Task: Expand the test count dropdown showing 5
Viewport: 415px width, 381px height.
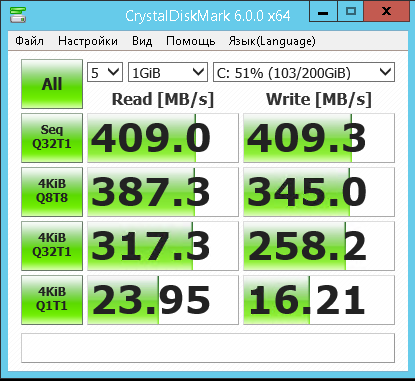Action: (105, 72)
